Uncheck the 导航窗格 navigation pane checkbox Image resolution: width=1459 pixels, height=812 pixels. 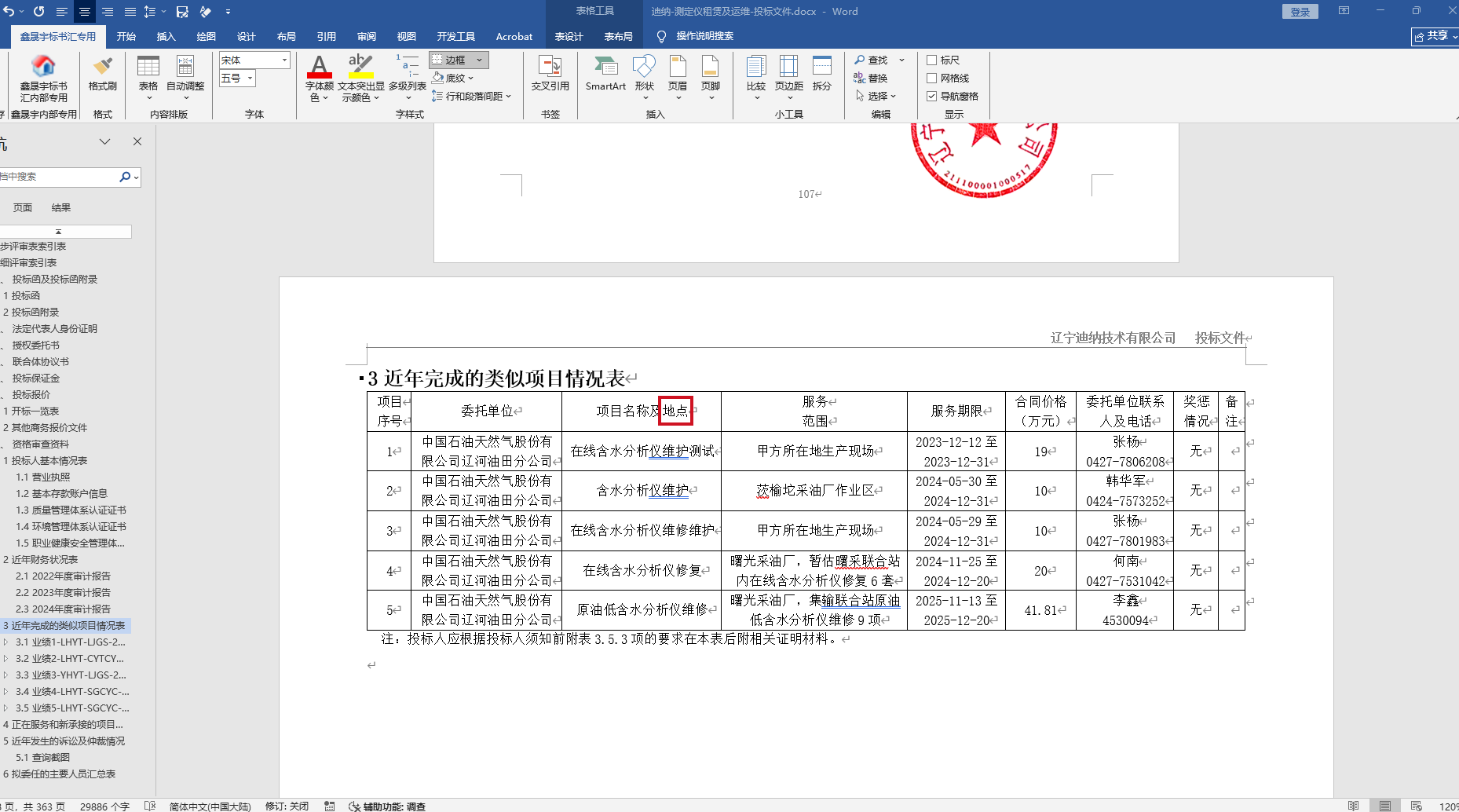(931, 96)
